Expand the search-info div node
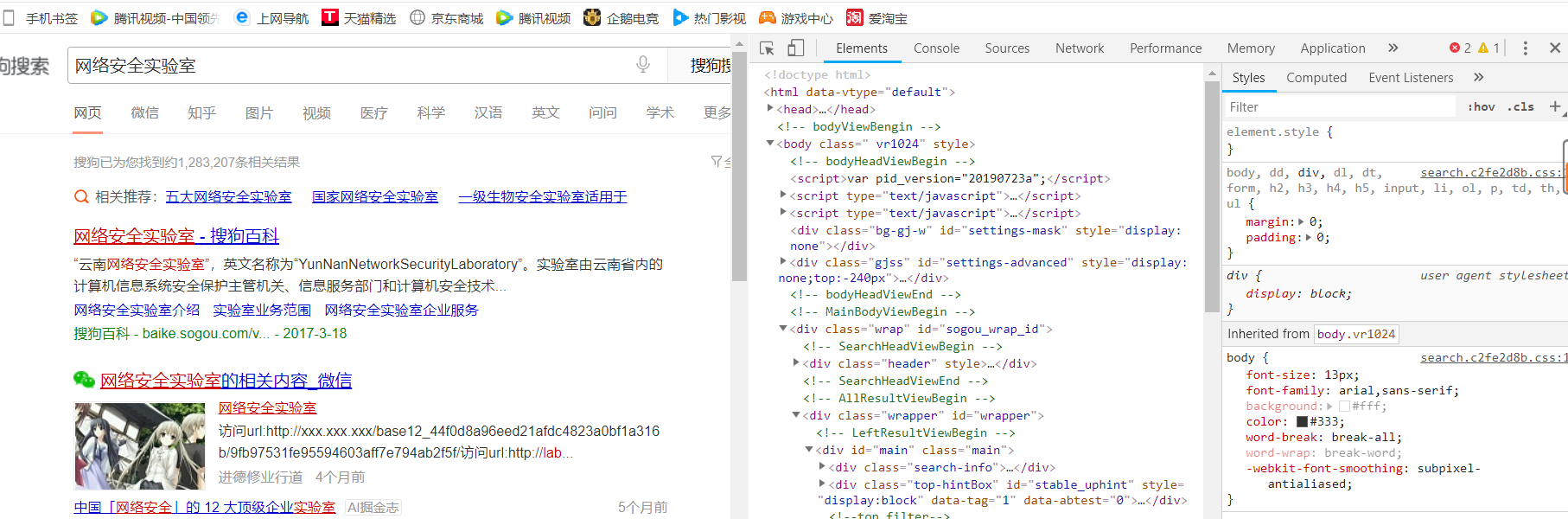Viewport: 1568px width, 519px height. pyautogui.click(x=822, y=466)
